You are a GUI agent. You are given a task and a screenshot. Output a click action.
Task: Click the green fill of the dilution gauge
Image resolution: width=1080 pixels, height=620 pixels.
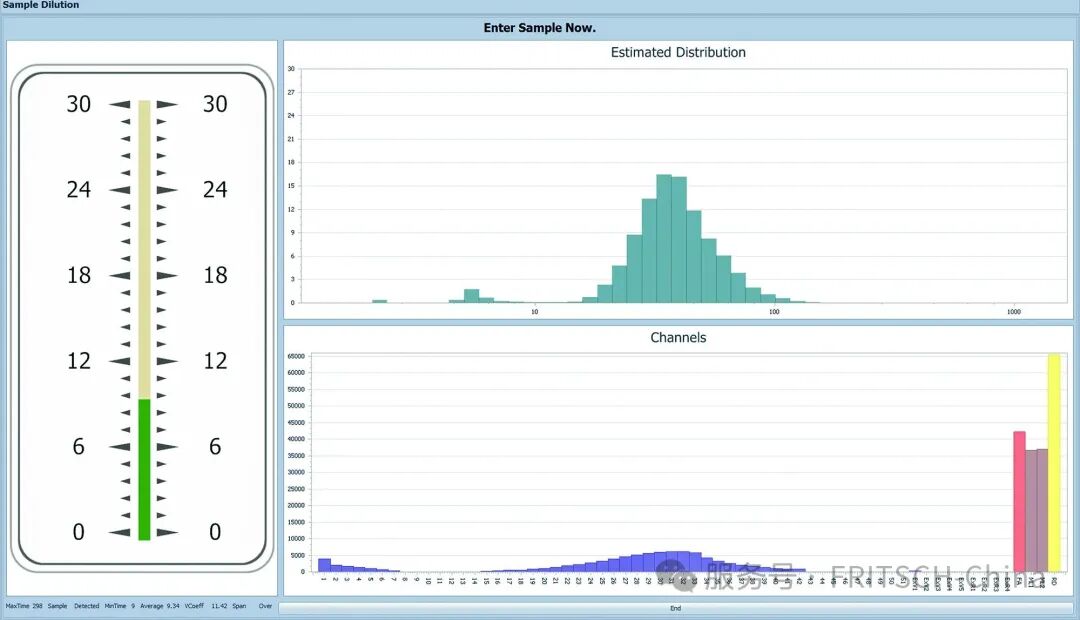(144, 469)
